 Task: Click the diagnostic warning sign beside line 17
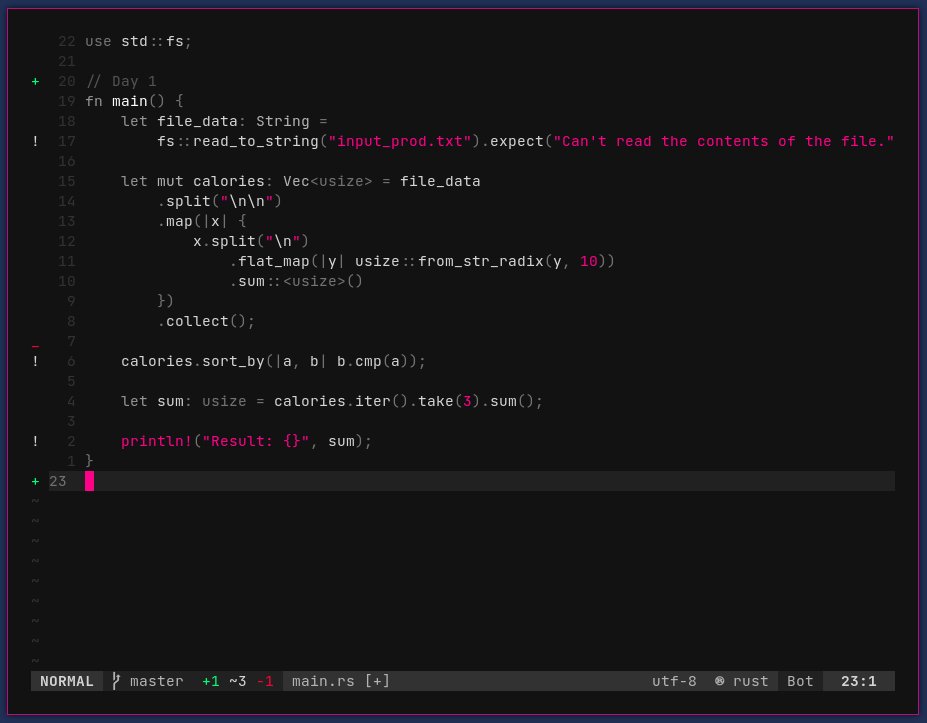[35, 141]
